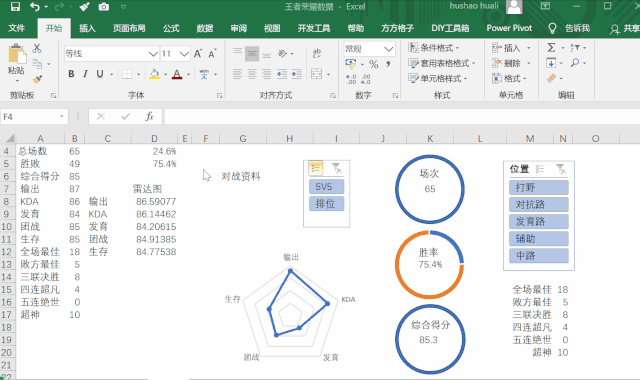Click the formula bar input field
This screenshot has width=640, height=380.
coord(402,117)
